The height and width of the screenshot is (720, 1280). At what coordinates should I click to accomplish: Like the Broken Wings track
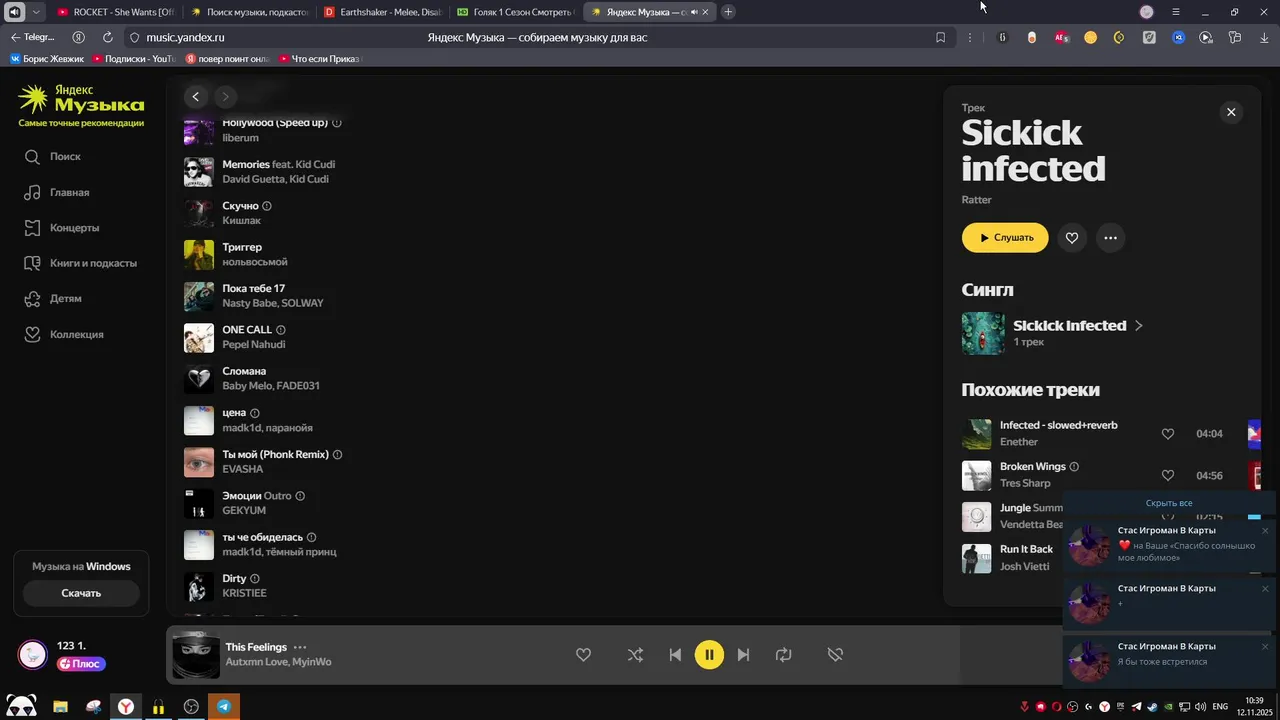[1167, 475]
